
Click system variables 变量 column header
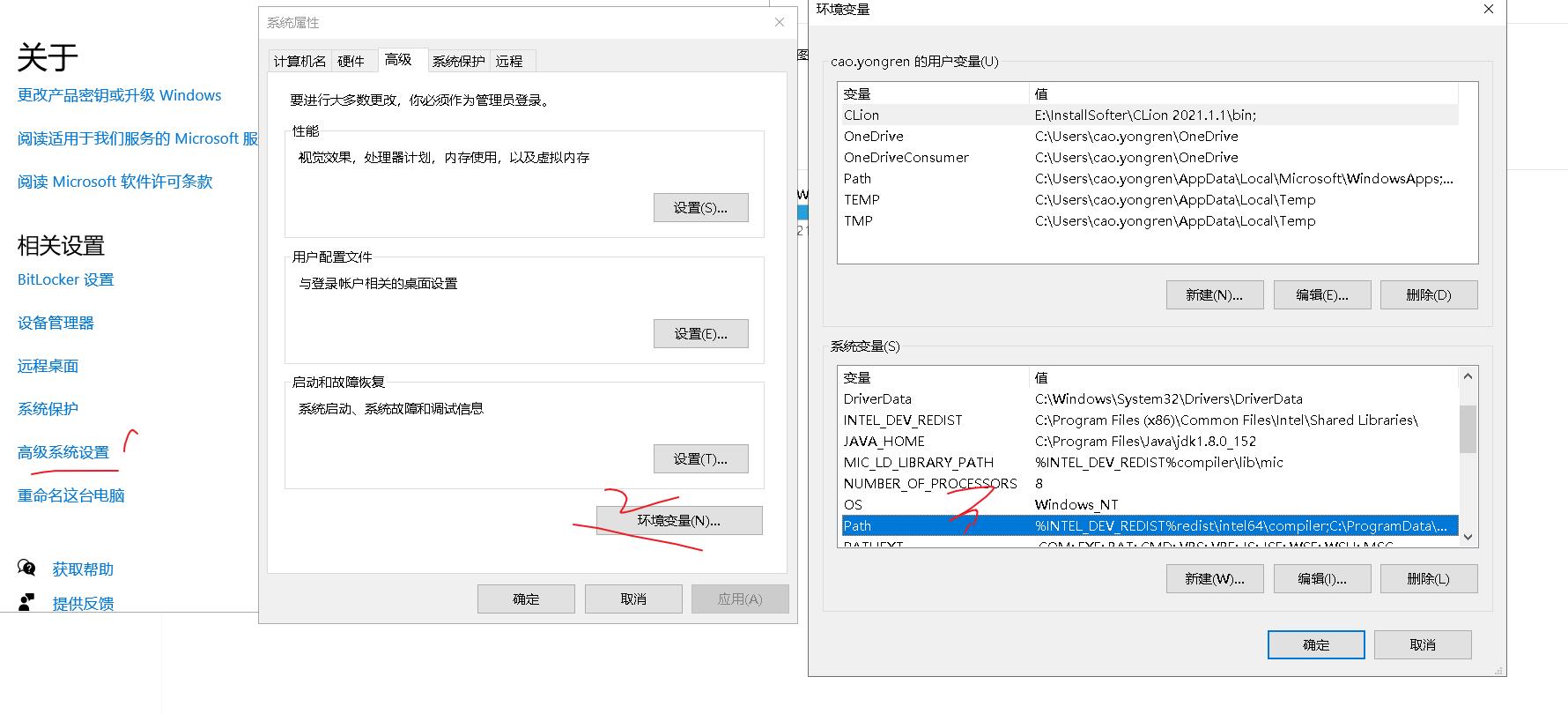(934, 377)
